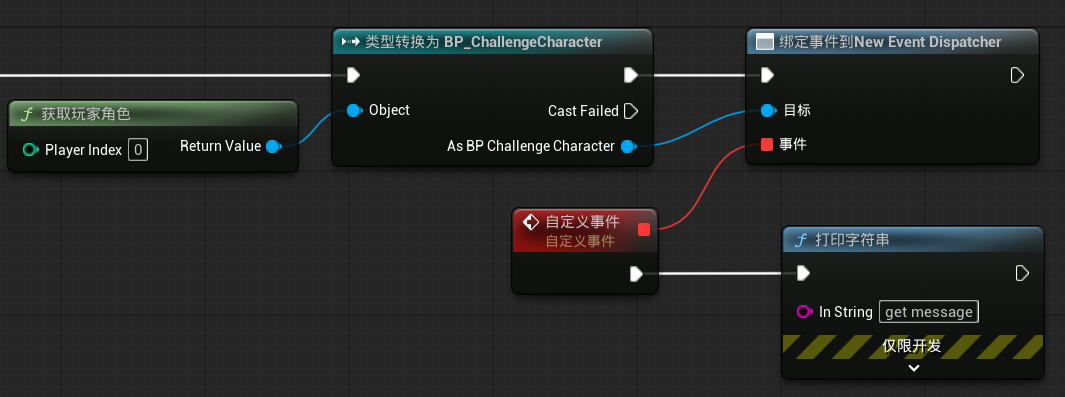
Task: Expand the Print String node's advanced options chevron
Action: 914,368
